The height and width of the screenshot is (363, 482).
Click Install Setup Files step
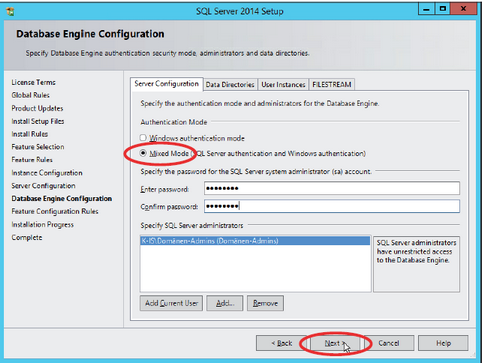pyautogui.click(x=38, y=121)
